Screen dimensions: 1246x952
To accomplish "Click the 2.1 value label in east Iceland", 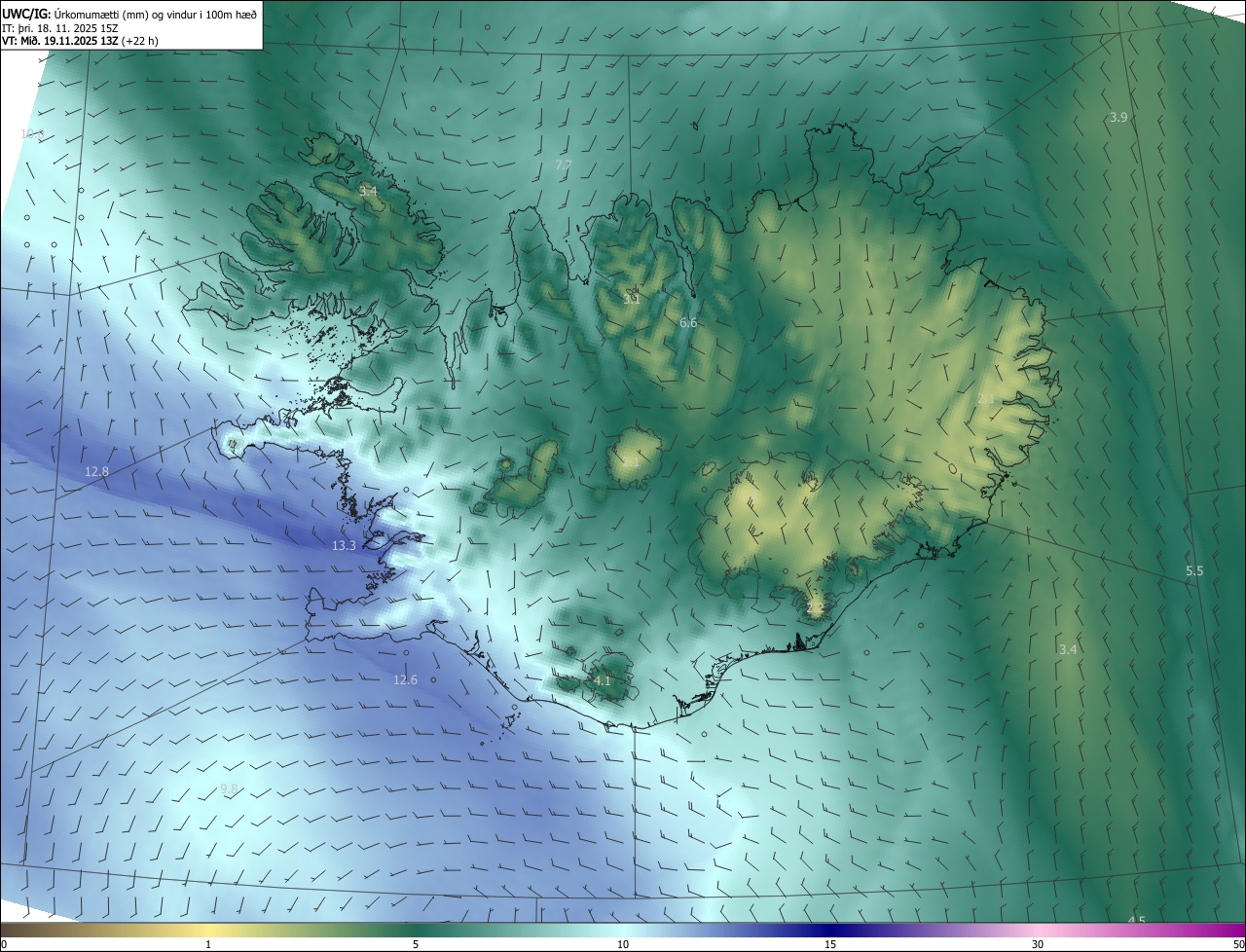I will pyautogui.click(x=986, y=398).
